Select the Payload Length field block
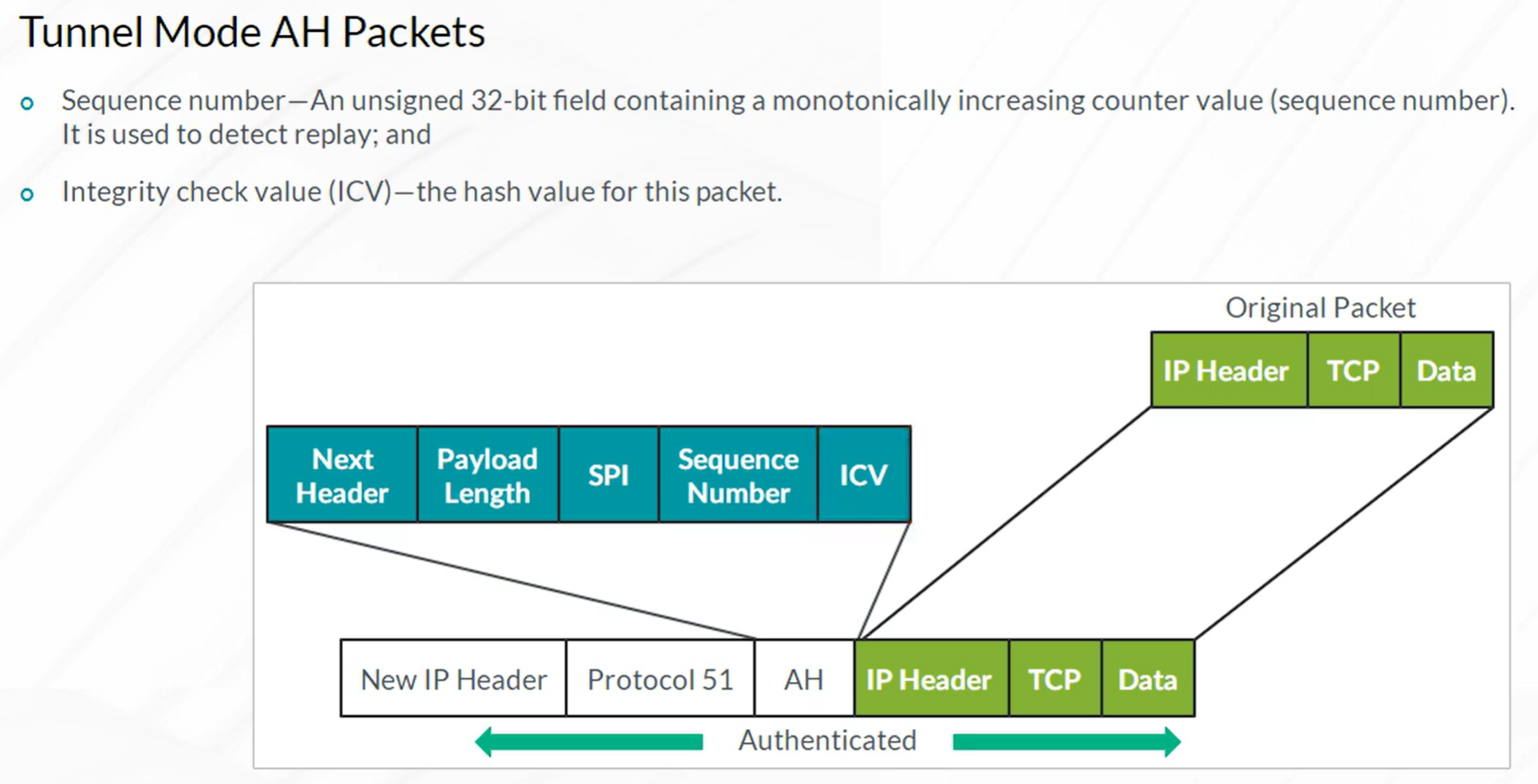The width and height of the screenshot is (1538, 784). point(487,475)
